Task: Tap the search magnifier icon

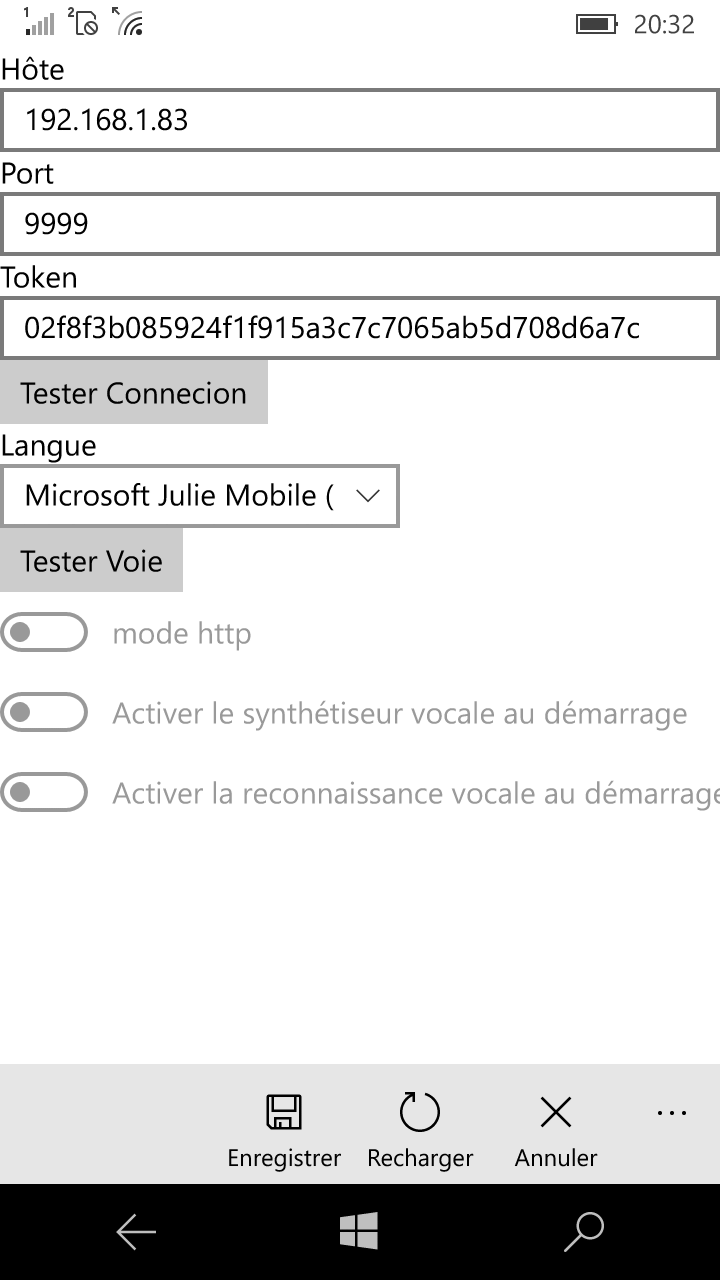Action: (584, 1232)
